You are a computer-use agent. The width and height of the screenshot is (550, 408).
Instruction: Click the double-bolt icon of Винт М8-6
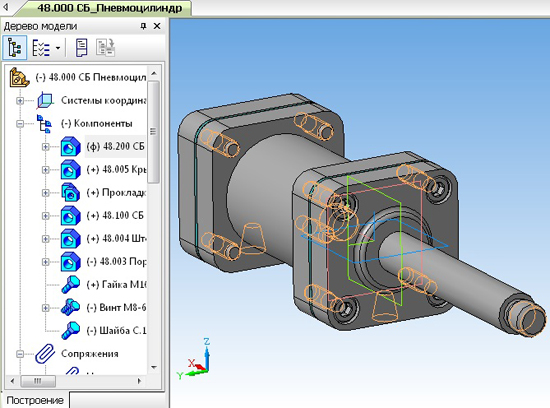pyautogui.click(x=71, y=308)
